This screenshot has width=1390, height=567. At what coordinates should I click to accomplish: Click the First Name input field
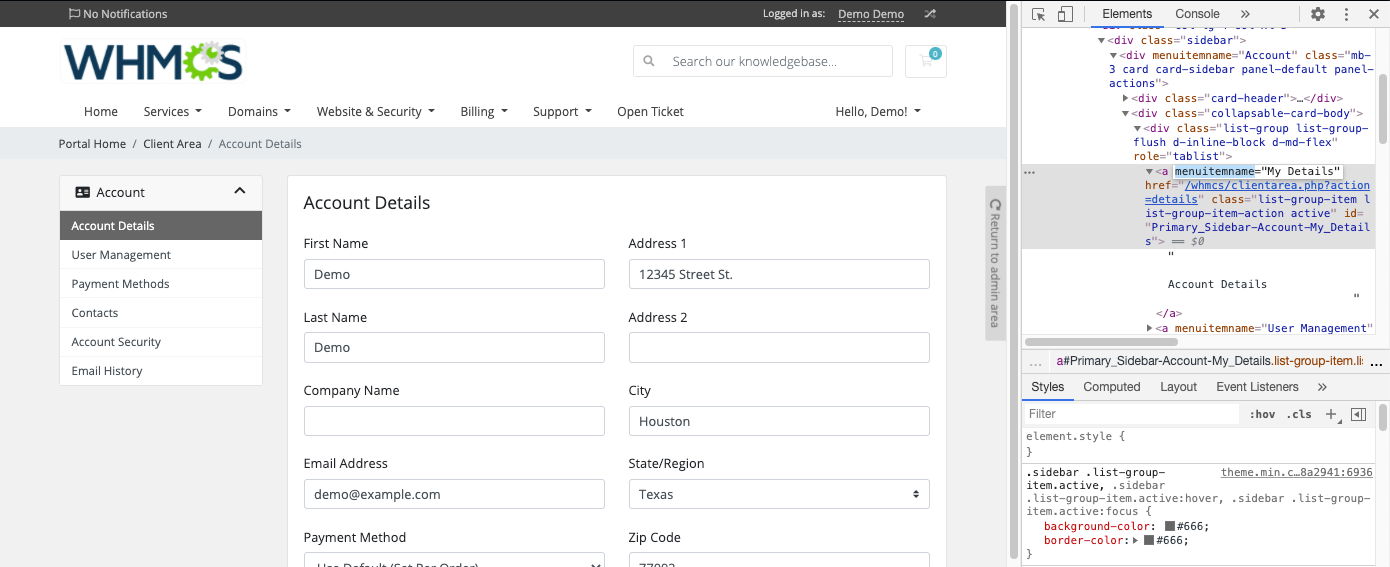[454, 274]
